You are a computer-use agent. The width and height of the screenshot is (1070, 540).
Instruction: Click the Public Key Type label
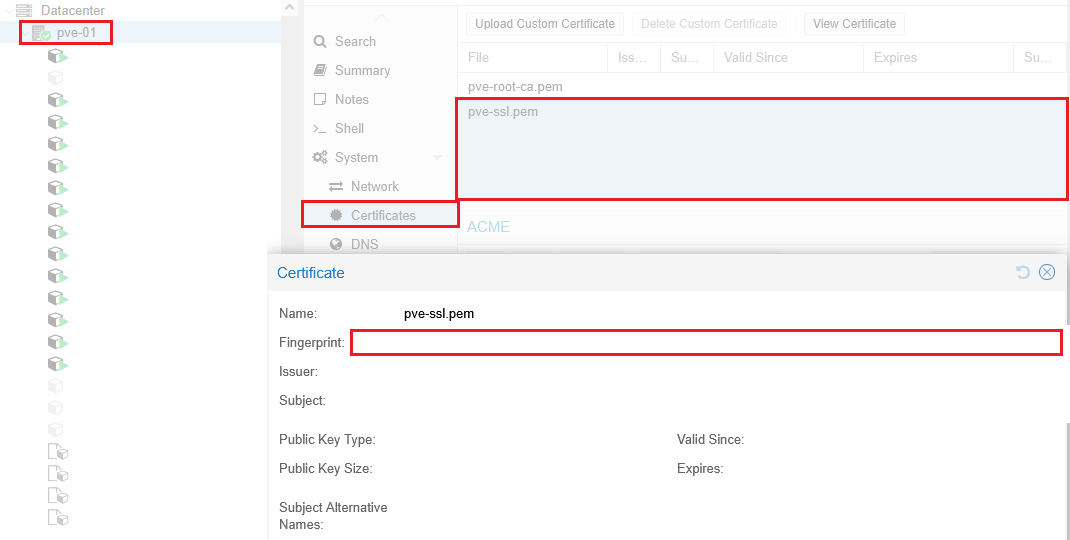point(327,440)
